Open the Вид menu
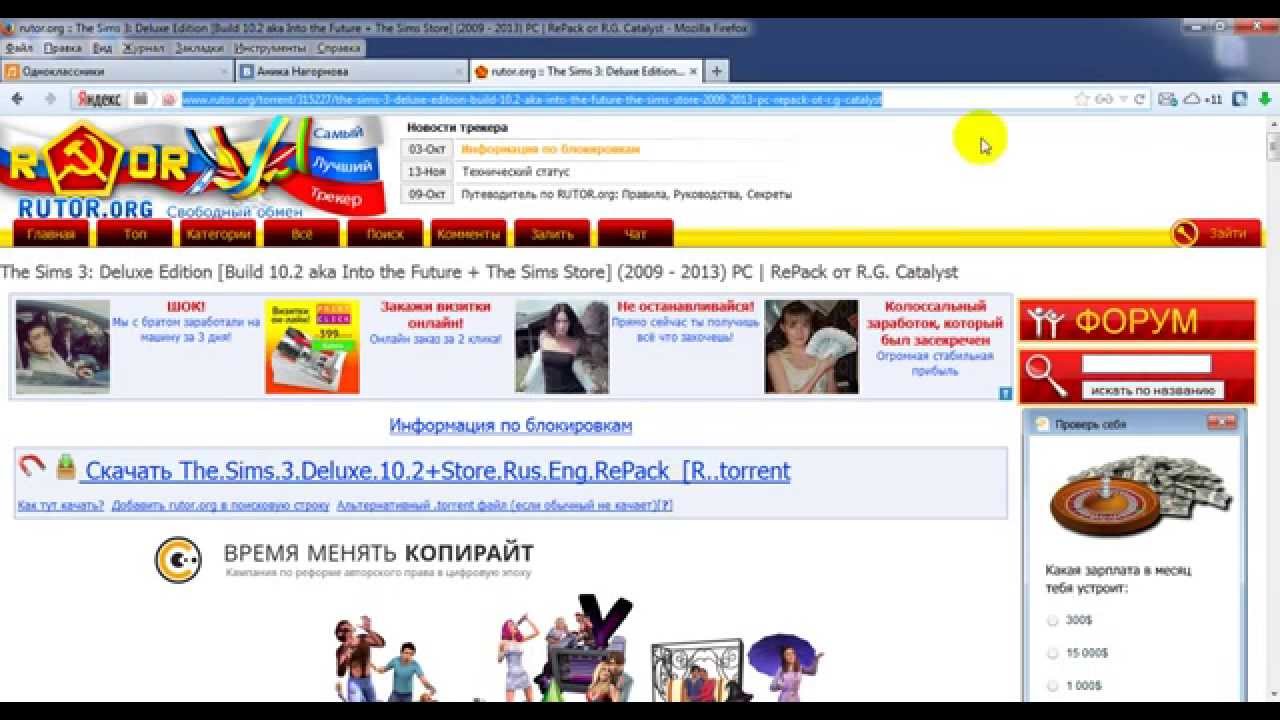 [x=102, y=47]
